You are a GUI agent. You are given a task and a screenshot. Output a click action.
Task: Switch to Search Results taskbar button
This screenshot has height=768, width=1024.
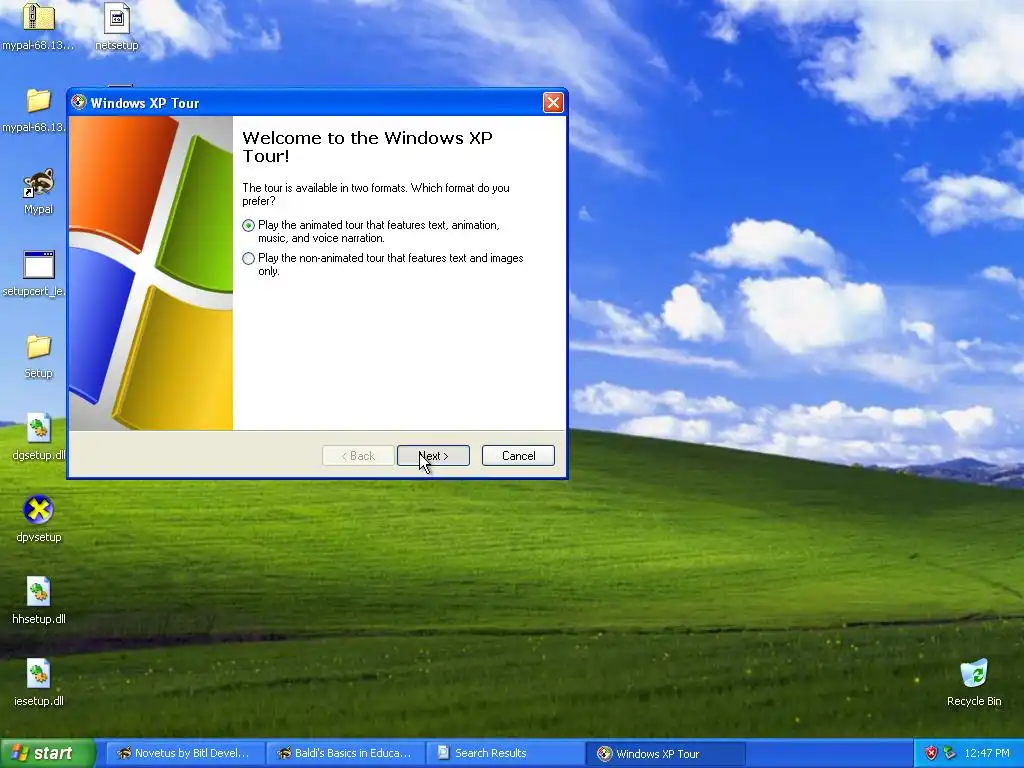505,754
